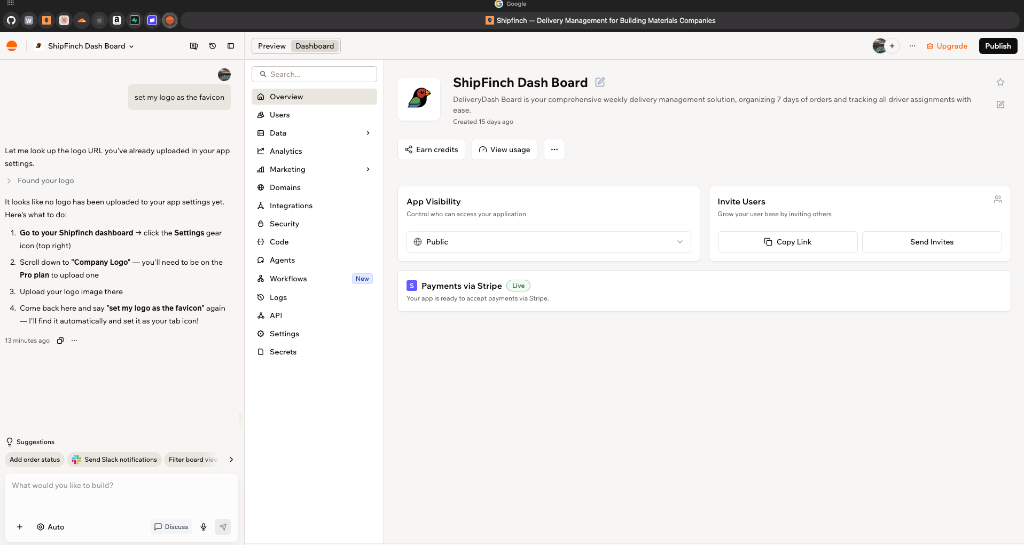Screen dimensions: 1024x545
Task: Open the Amazon bookmark in browser bar
Action: pos(117,20)
